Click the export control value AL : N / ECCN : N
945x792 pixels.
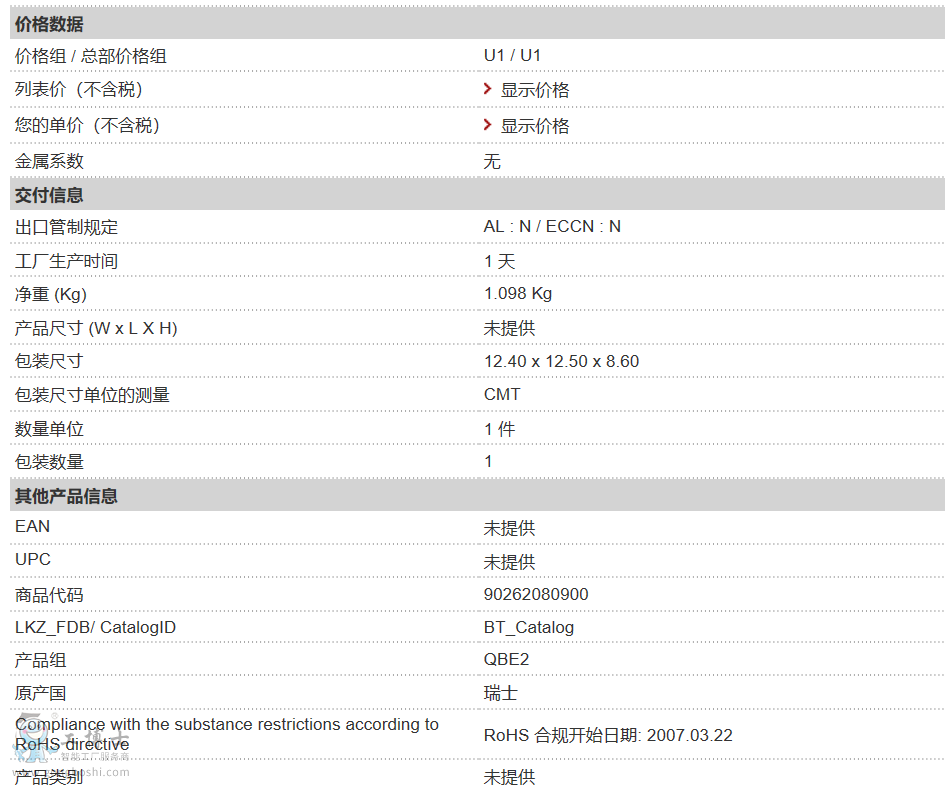(552, 226)
